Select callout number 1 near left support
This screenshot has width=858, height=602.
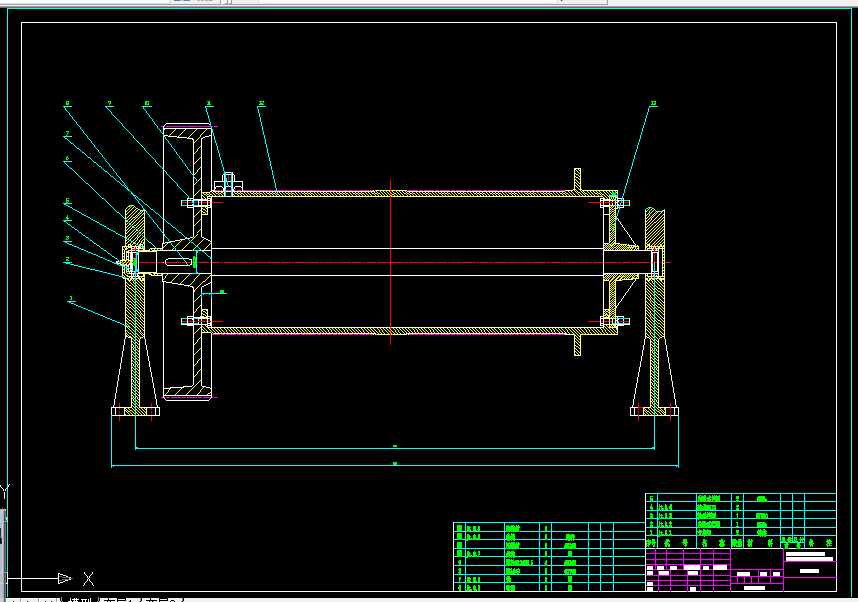point(71,299)
